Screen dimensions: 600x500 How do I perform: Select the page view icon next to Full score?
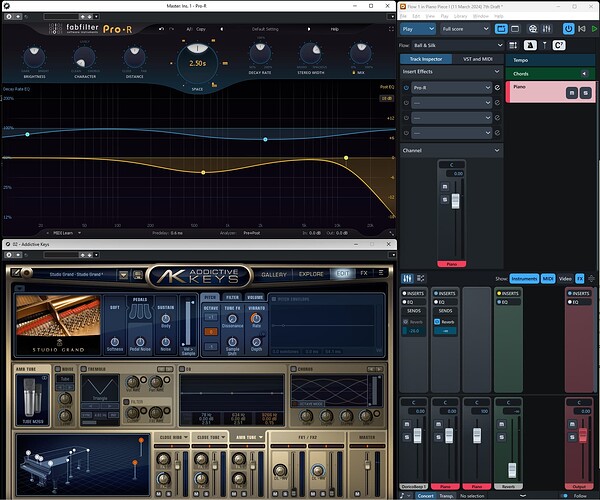click(x=515, y=29)
